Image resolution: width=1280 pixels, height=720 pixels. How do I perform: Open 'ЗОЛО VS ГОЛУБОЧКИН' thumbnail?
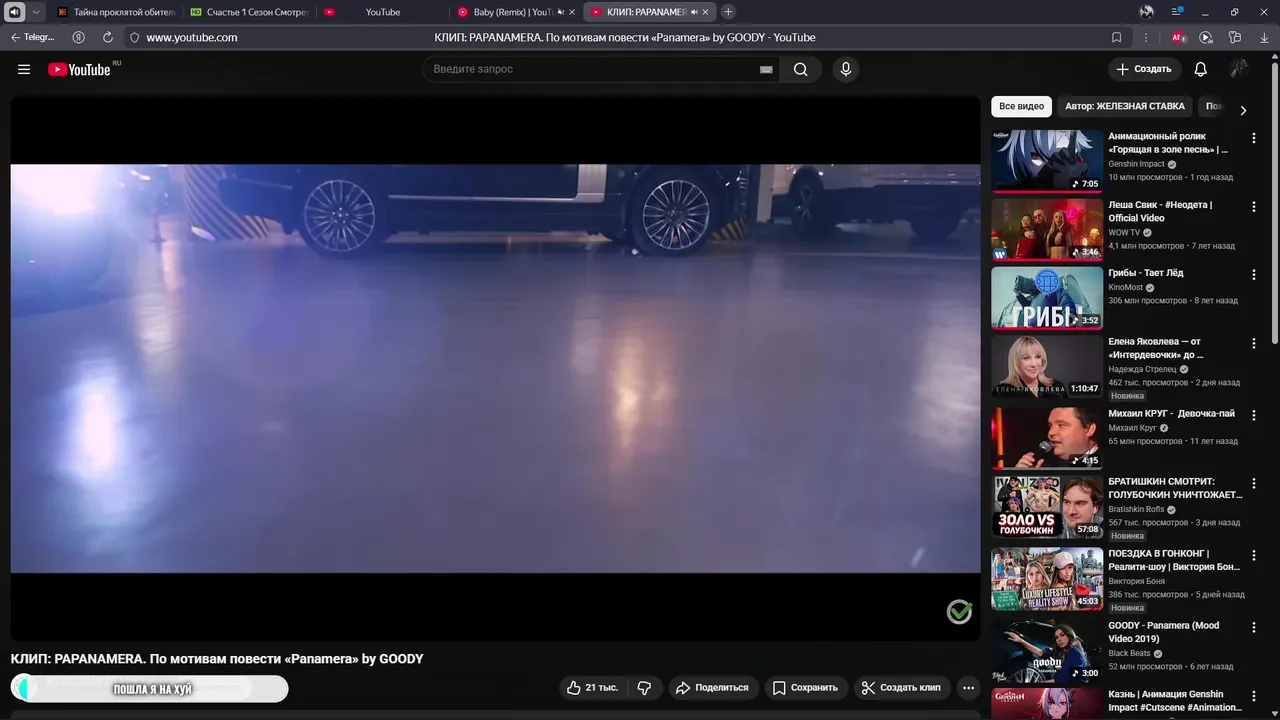click(x=1047, y=506)
